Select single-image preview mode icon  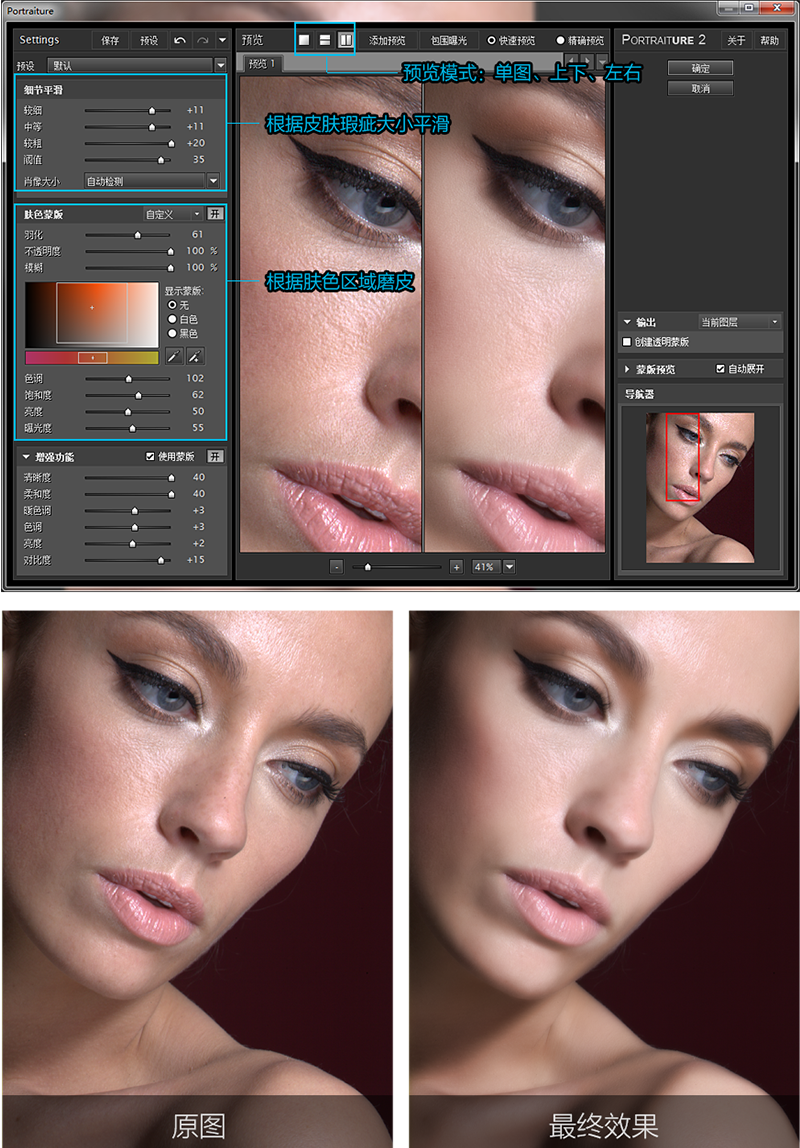(x=304, y=40)
